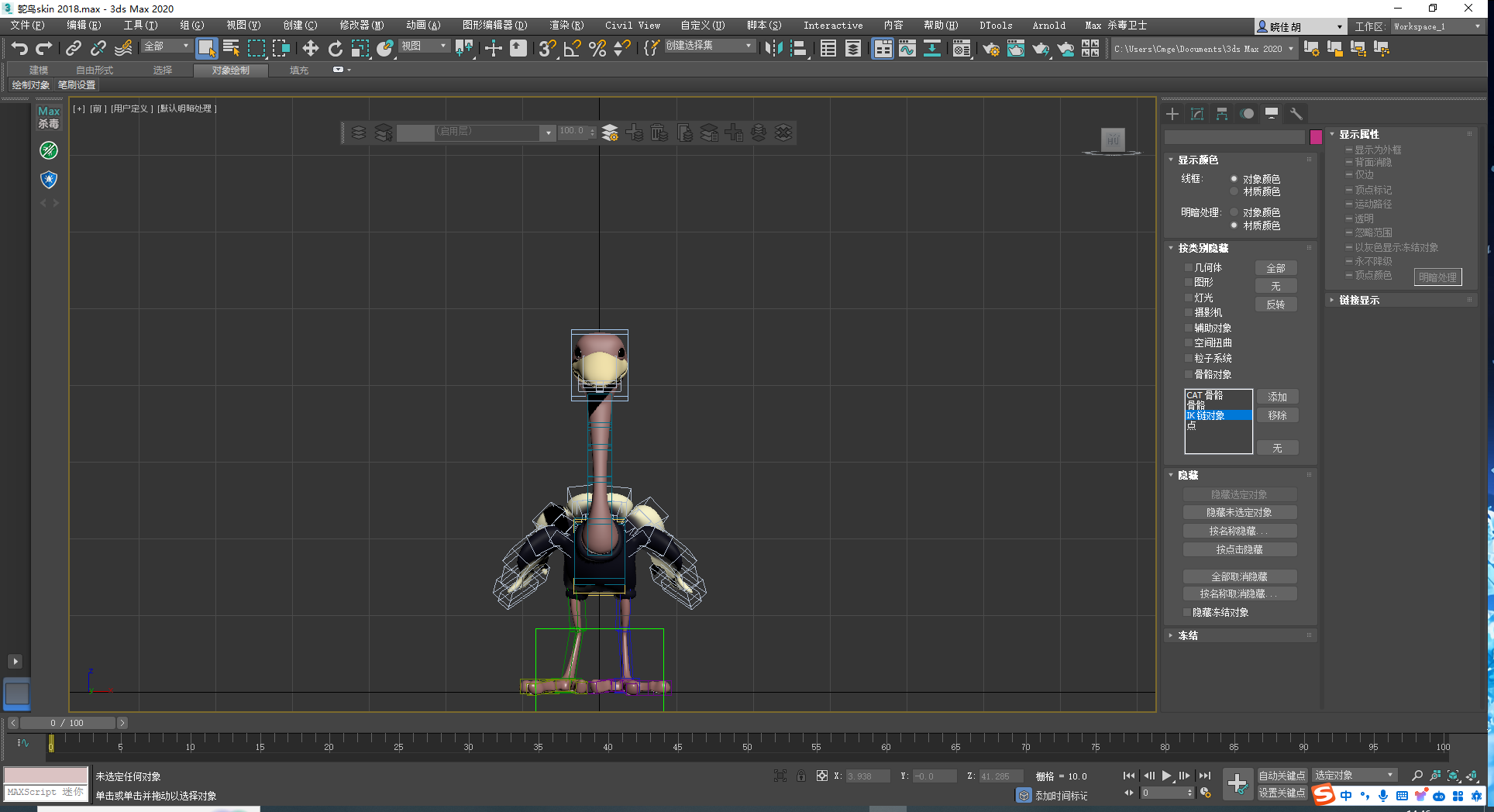
Task: Open the Workspace_1 workspace dropdown
Action: [1437, 26]
